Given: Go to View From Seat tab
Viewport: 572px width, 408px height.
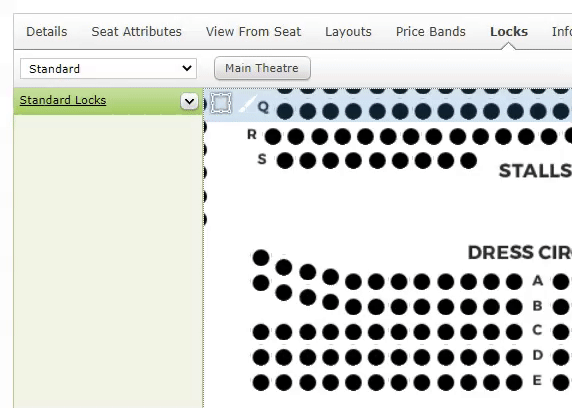Looking at the screenshot, I should click(254, 32).
